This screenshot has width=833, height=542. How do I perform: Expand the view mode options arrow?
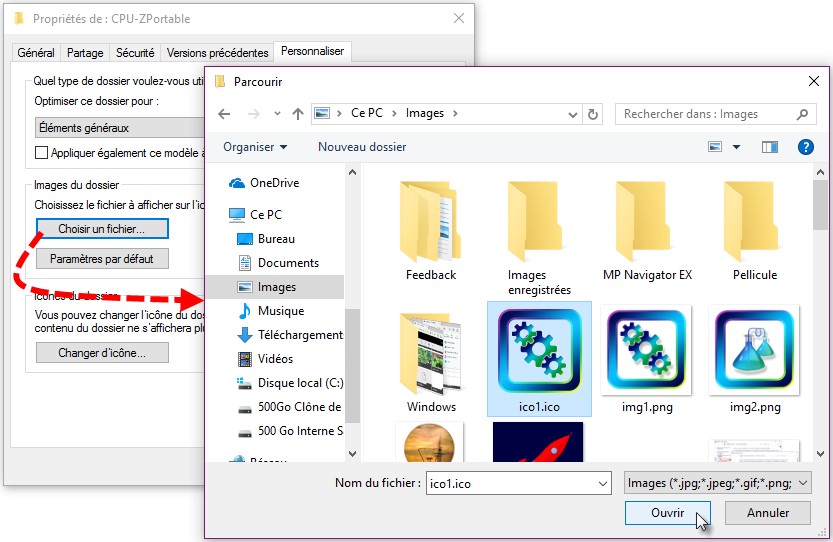[x=737, y=147]
